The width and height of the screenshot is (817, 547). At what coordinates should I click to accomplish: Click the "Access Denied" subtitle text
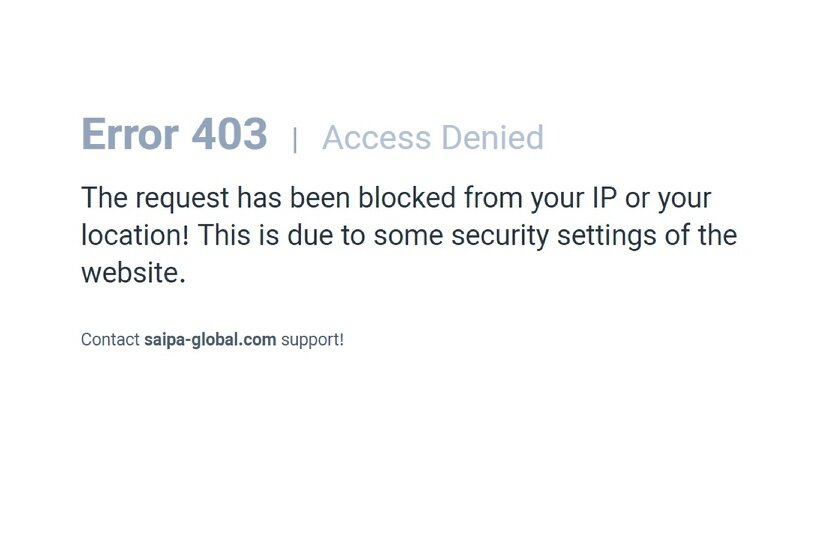432,138
